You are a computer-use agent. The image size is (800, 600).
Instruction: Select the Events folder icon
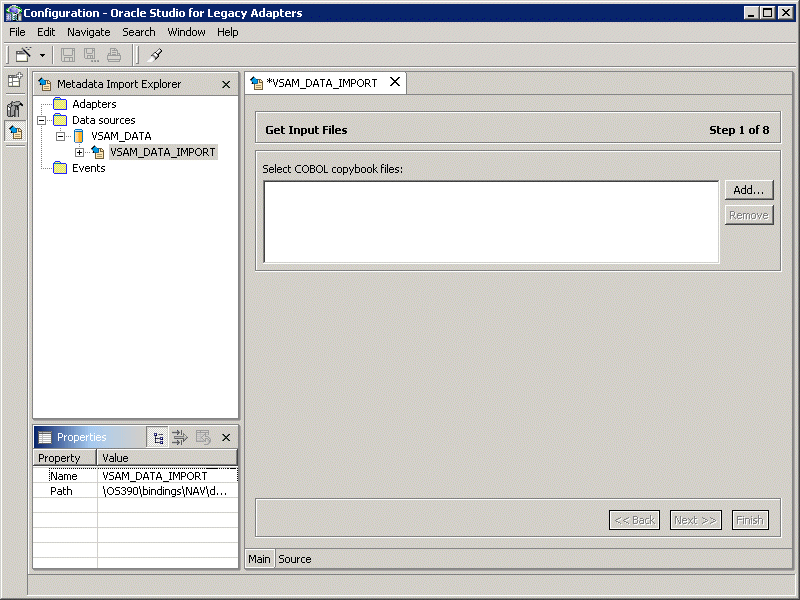[x=60, y=168]
